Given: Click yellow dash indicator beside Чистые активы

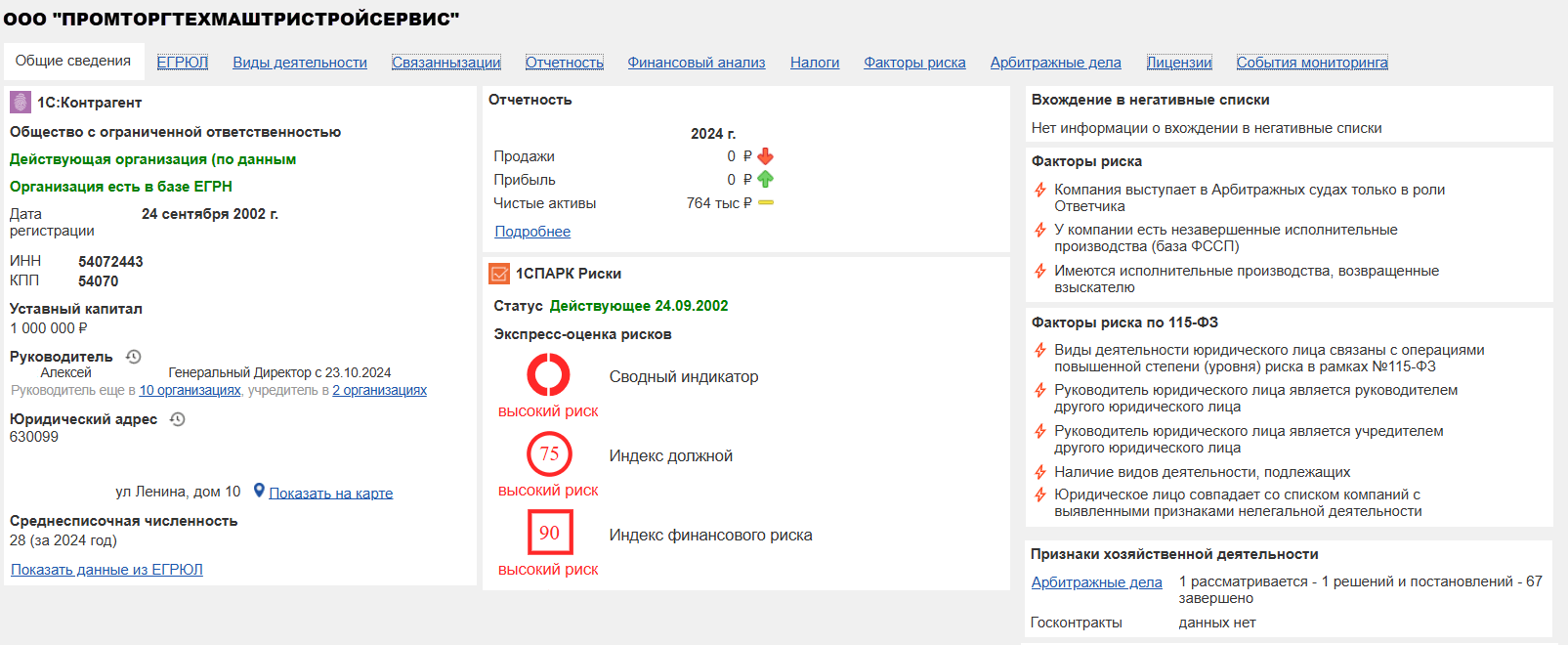Looking at the screenshot, I should (766, 203).
